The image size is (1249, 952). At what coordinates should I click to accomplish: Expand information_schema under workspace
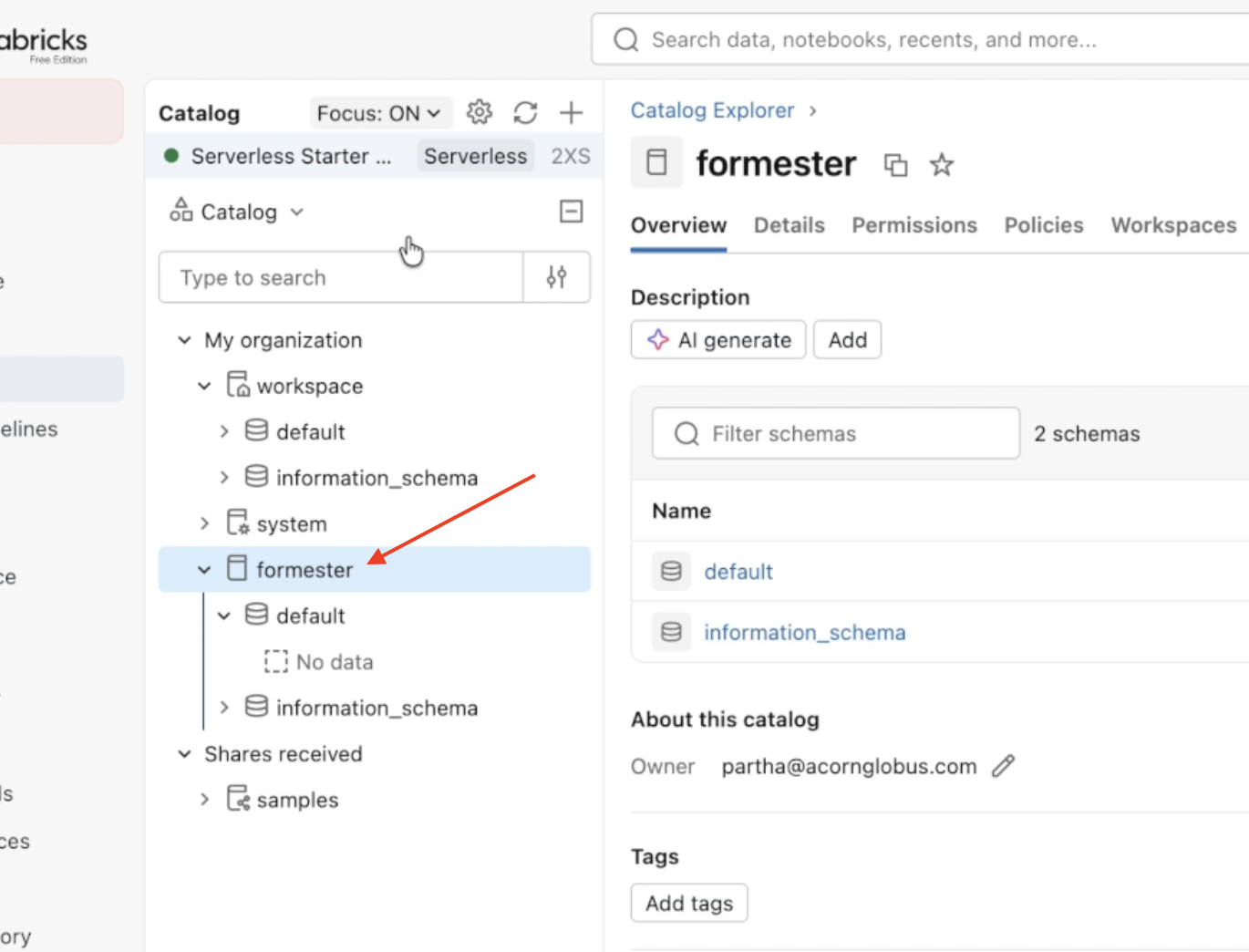225,477
